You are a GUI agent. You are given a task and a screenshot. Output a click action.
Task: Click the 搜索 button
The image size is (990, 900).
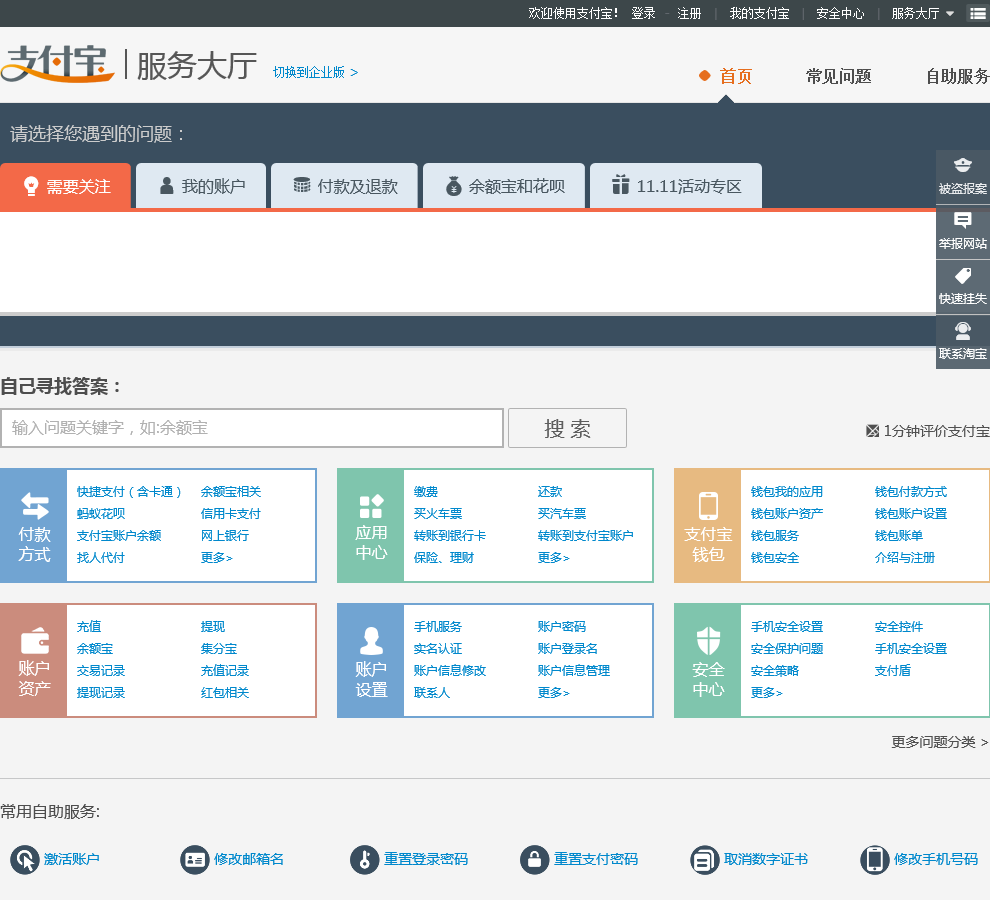pos(568,428)
